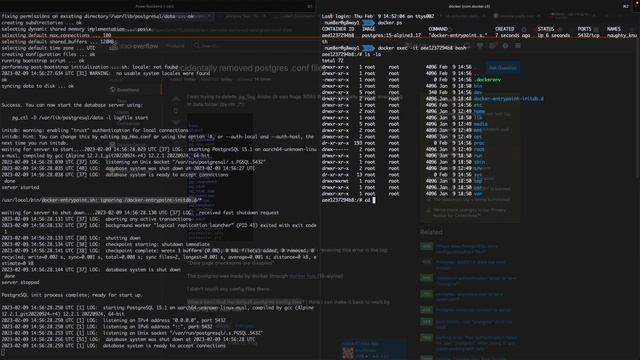The height and width of the screenshot is (360, 640).
Task: Open the Stack Overflow header hamburger icon
Action: 518,46
